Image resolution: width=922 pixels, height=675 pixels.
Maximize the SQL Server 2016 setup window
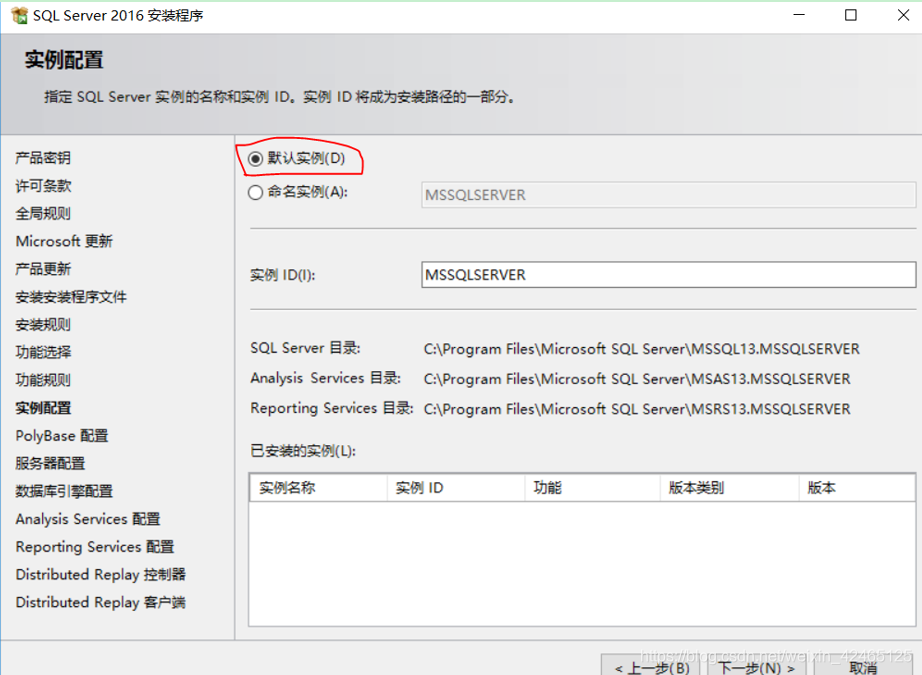click(x=850, y=15)
